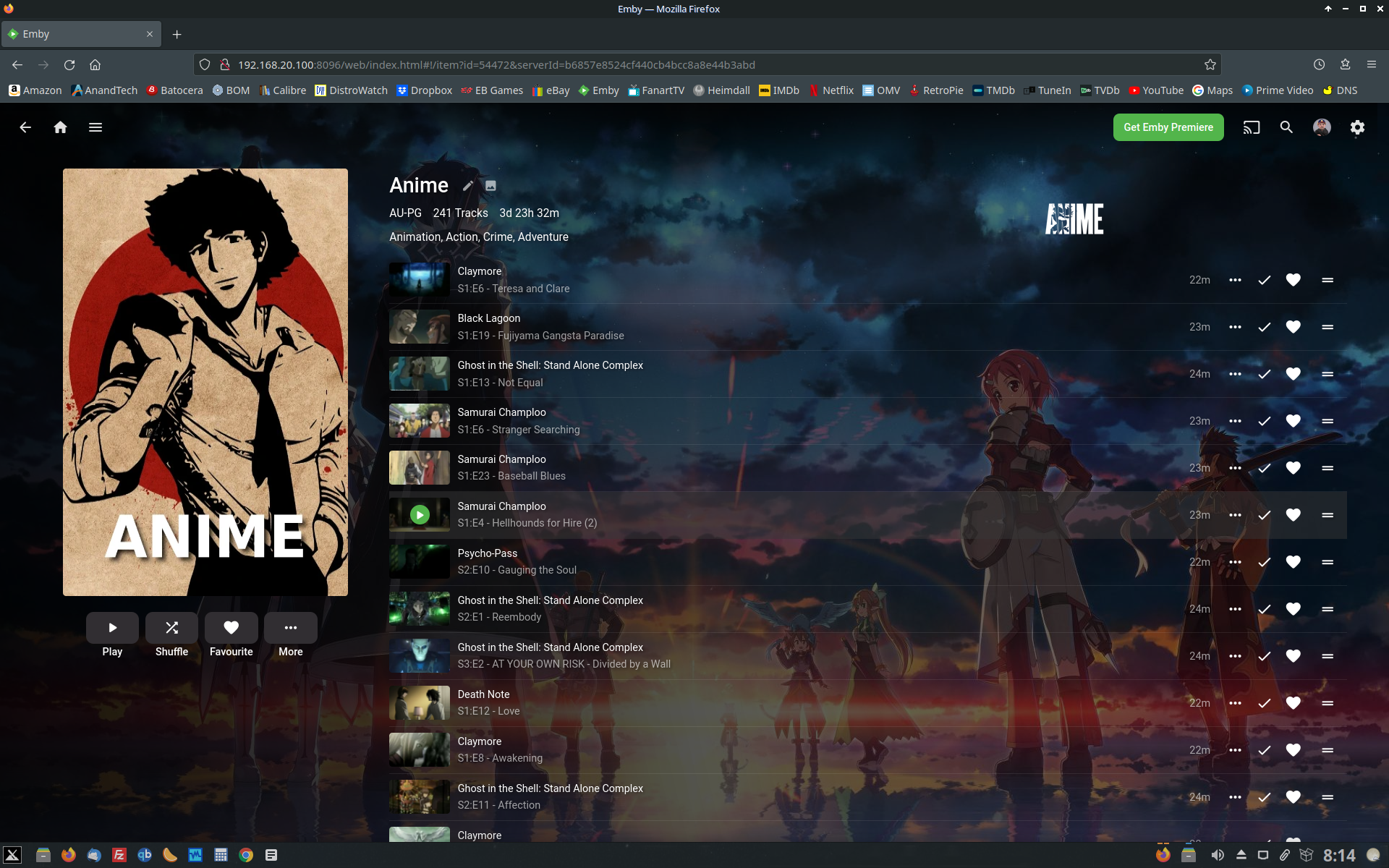
Task: Favourite the Anime playlist
Action: pos(231,628)
